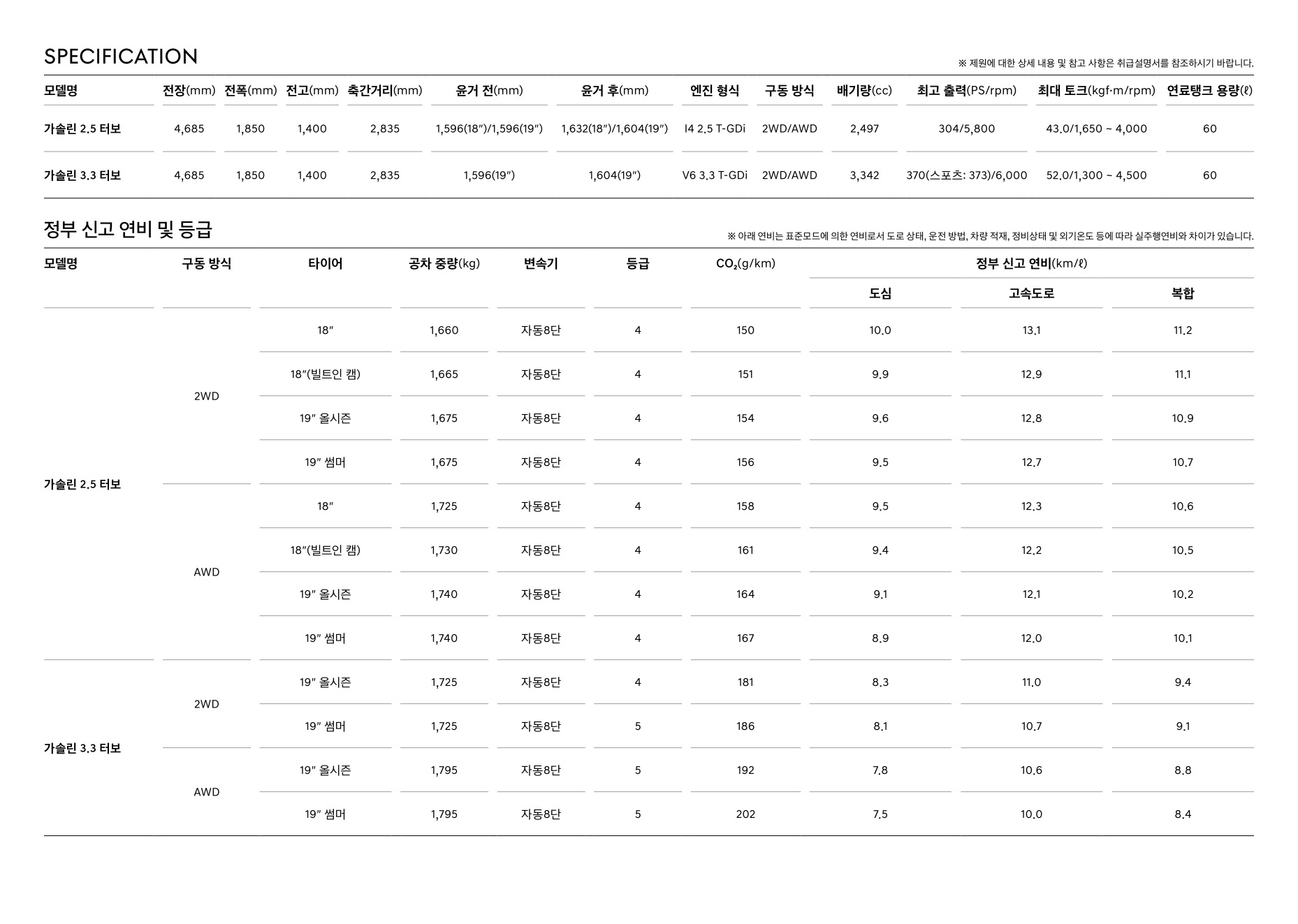1298x924 pixels.
Task: Select the I4 2.5 T-GDi engine cell
Action: pos(714,129)
